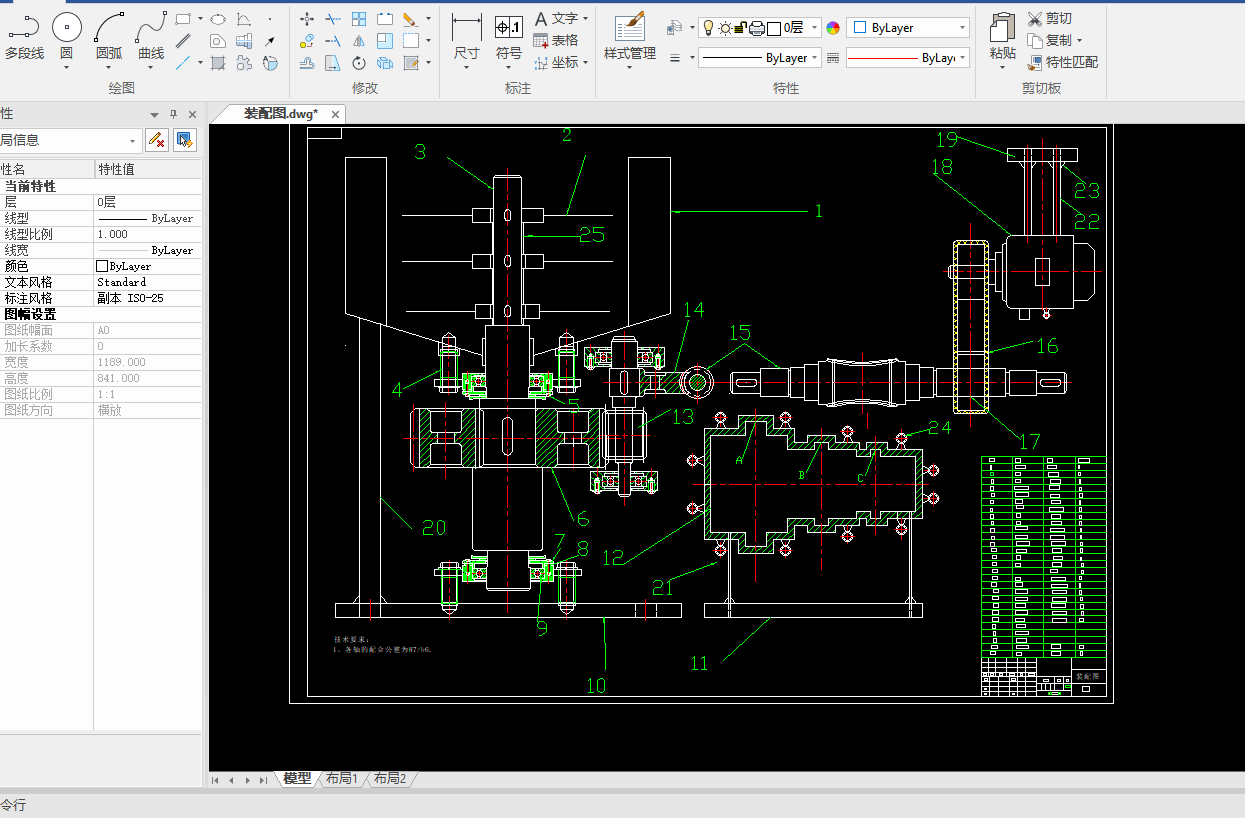Close the 装配图.dwg document tab

pos(336,114)
